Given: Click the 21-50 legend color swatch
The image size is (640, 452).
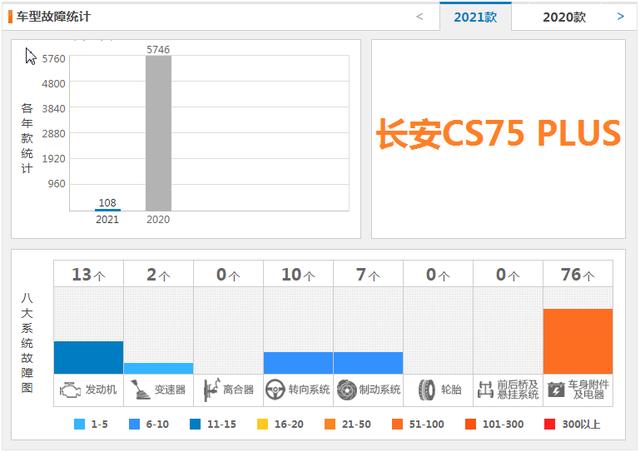Looking at the screenshot, I should coord(330,424).
